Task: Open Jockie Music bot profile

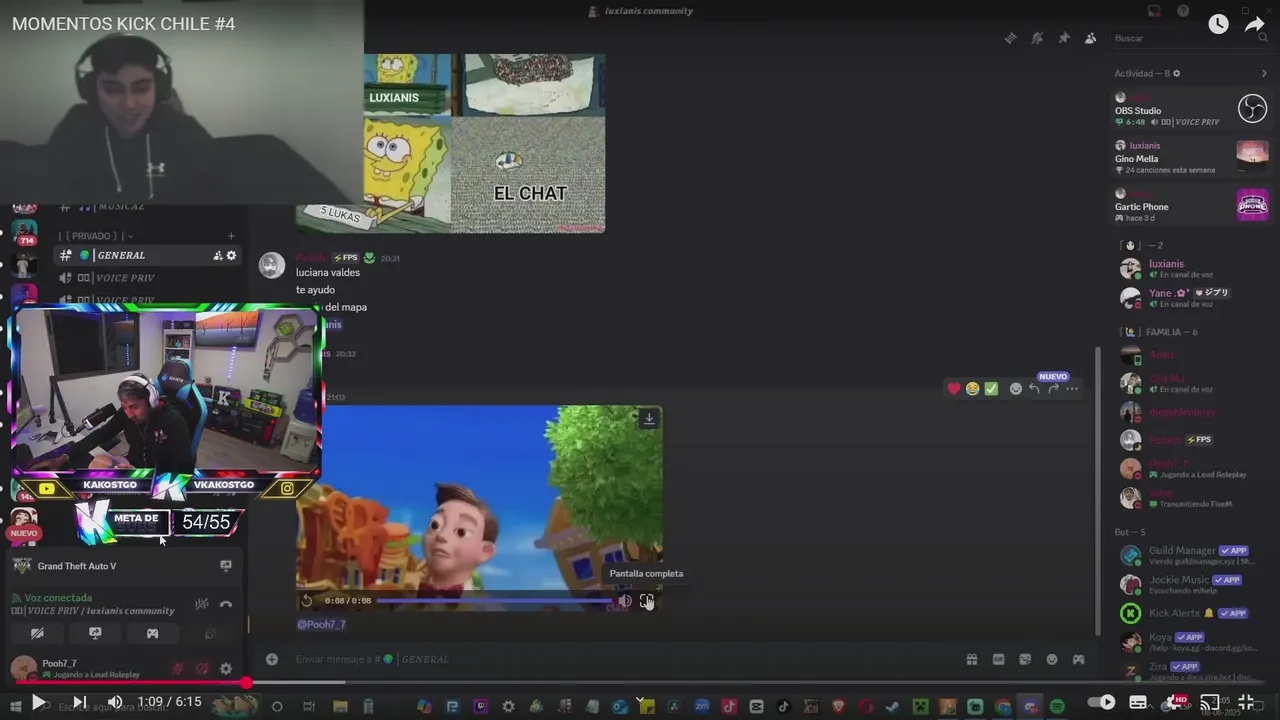Action: pyautogui.click(x=1191, y=584)
